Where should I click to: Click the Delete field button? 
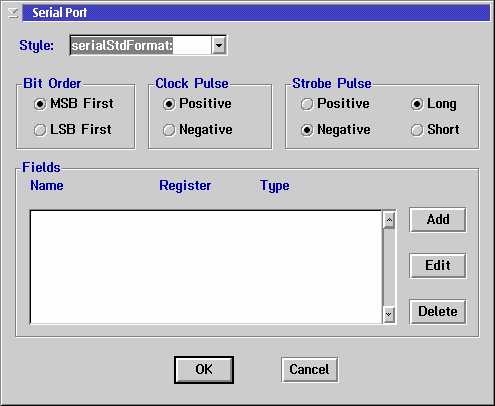coord(438,312)
